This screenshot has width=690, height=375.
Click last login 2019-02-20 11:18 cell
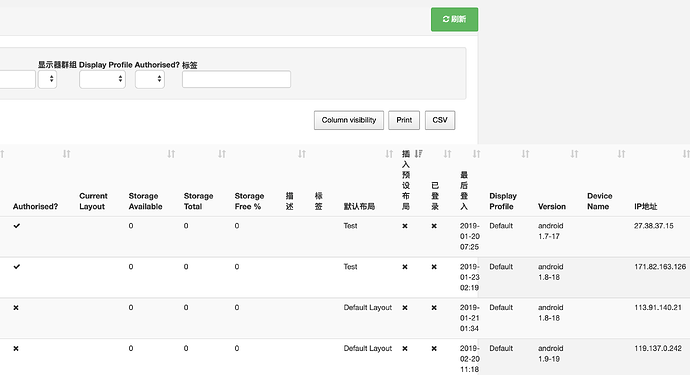tap(470, 359)
